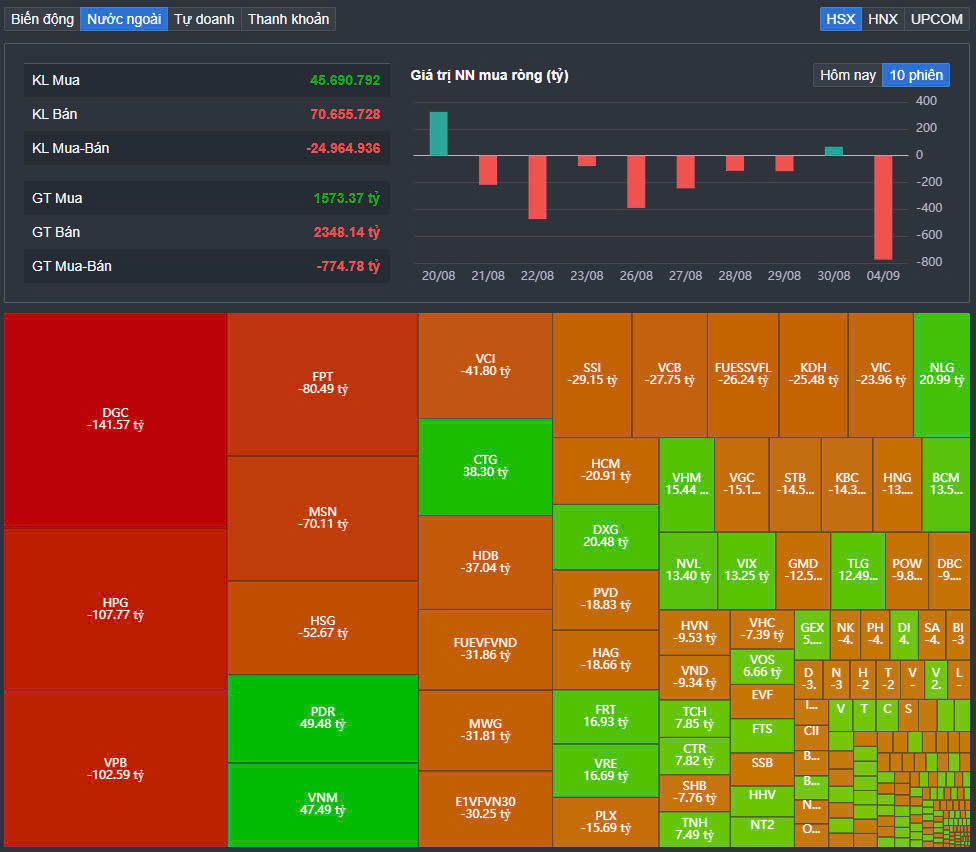Open the HCM treemap tile
This screenshot has height=852, width=976.
click(x=606, y=470)
